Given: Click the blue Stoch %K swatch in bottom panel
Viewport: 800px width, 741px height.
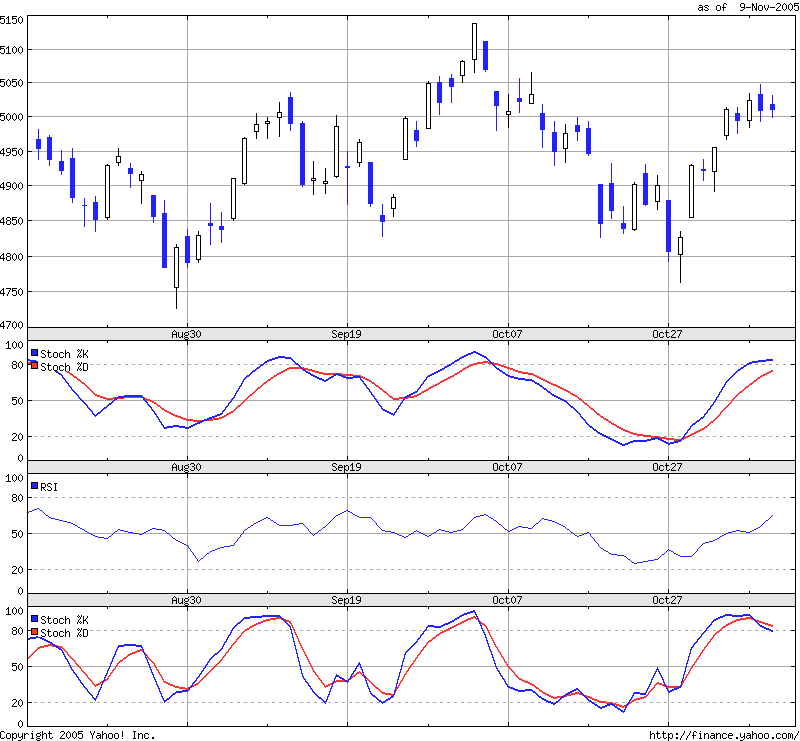Looking at the screenshot, I should (35, 619).
